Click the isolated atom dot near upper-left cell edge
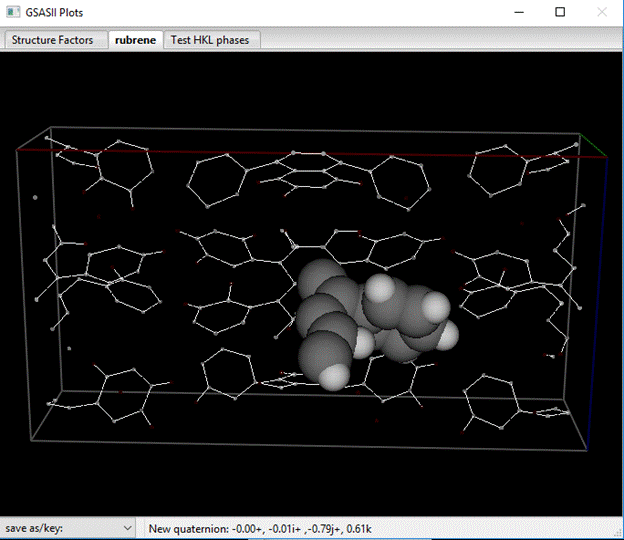The image size is (624, 540). [x=35, y=198]
